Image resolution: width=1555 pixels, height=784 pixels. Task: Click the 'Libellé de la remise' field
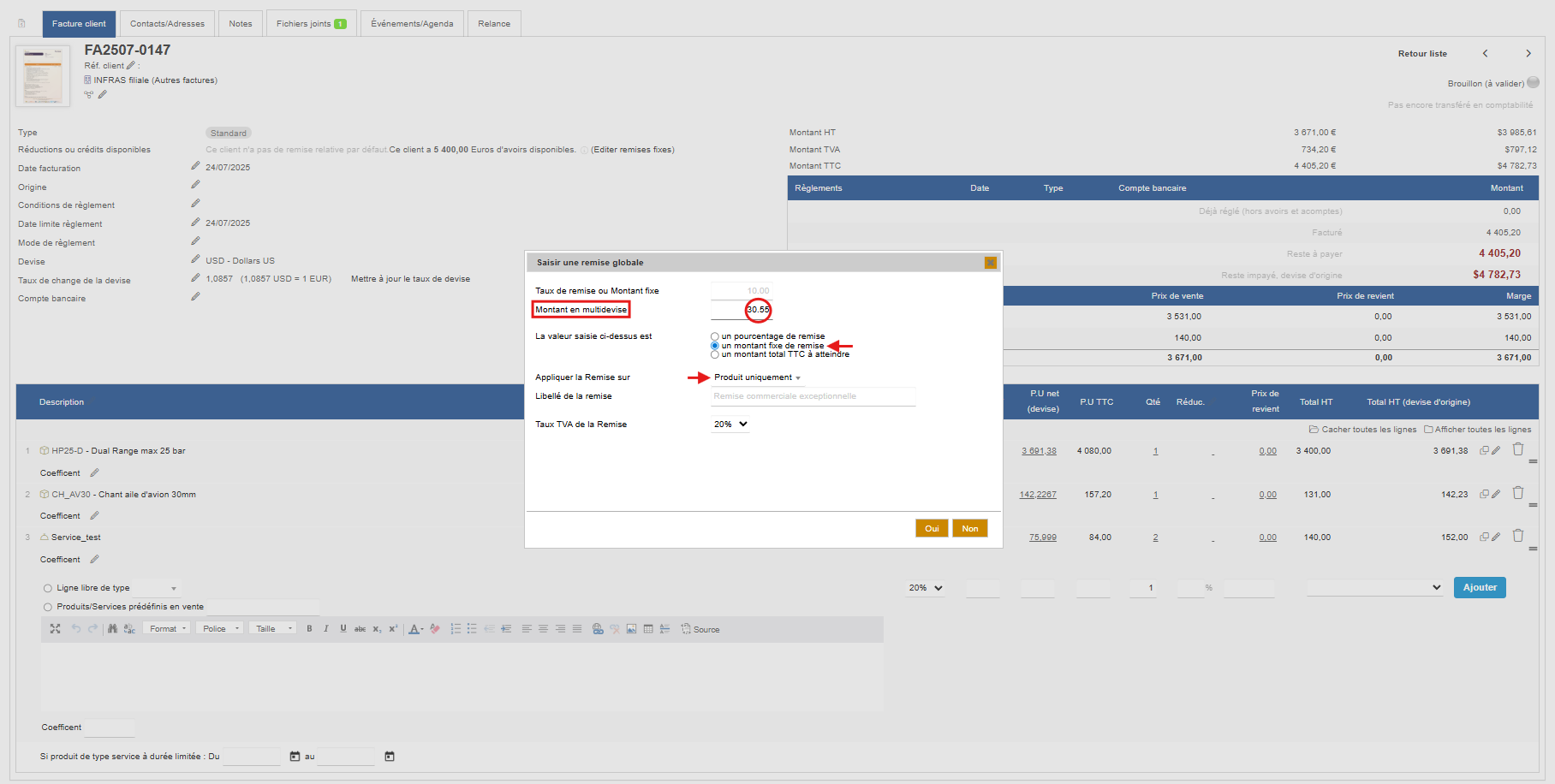click(813, 396)
